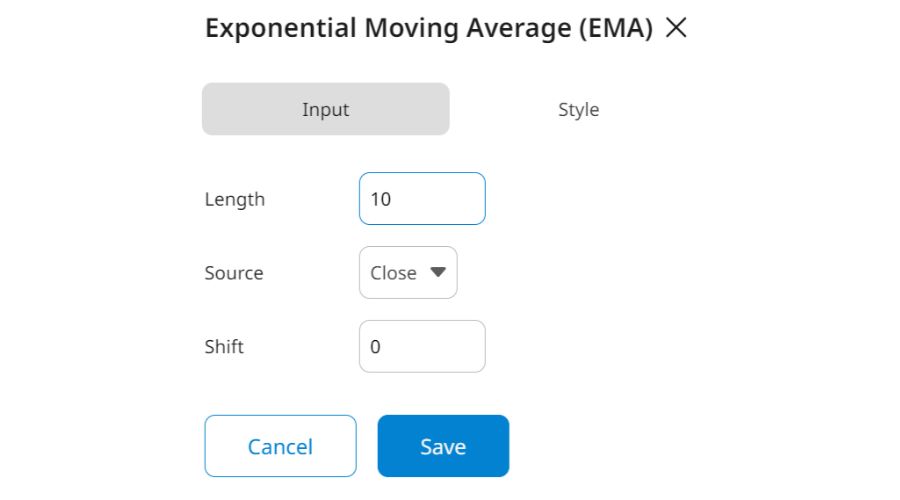Focus the Shift input field

click(x=422, y=347)
